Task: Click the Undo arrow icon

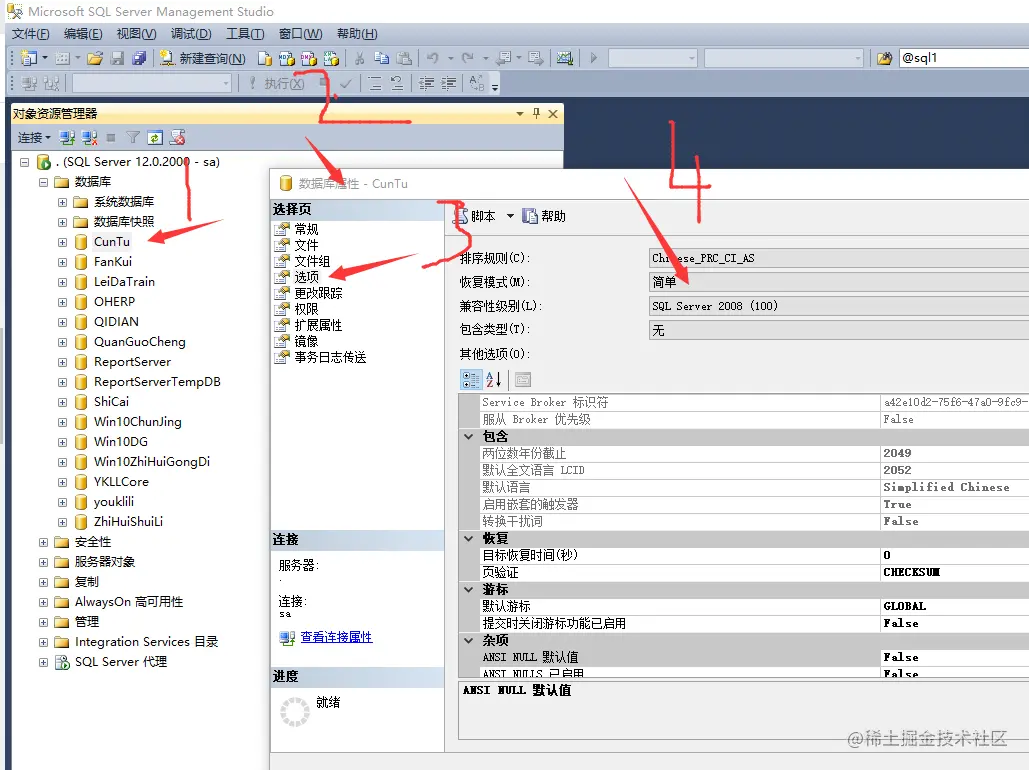Action: click(432, 58)
